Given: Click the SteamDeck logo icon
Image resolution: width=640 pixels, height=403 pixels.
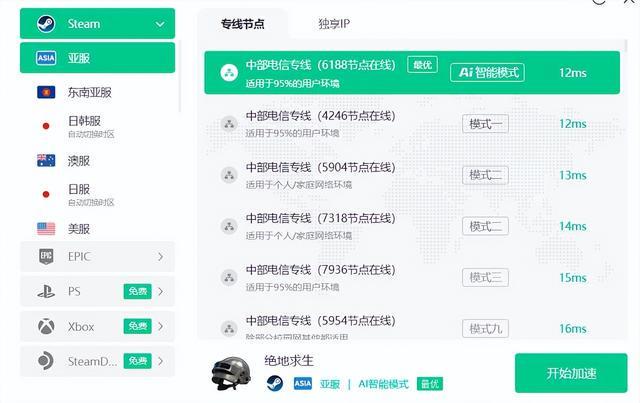Looking at the screenshot, I should click(x=45, y=361).
